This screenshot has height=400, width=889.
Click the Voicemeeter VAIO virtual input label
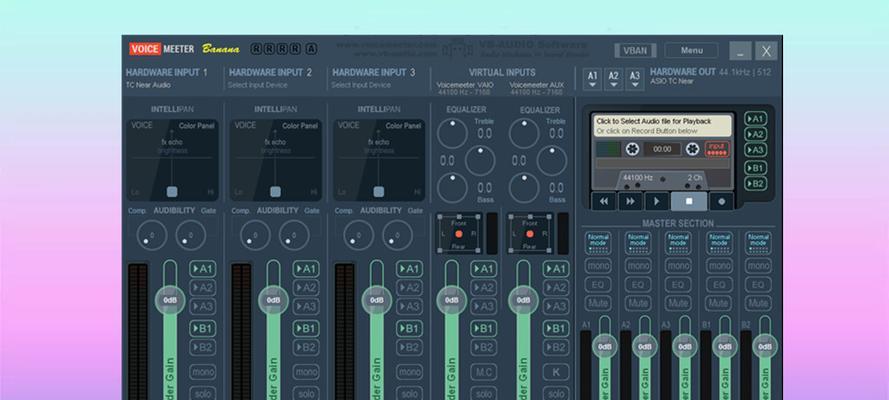click(465, 85)
